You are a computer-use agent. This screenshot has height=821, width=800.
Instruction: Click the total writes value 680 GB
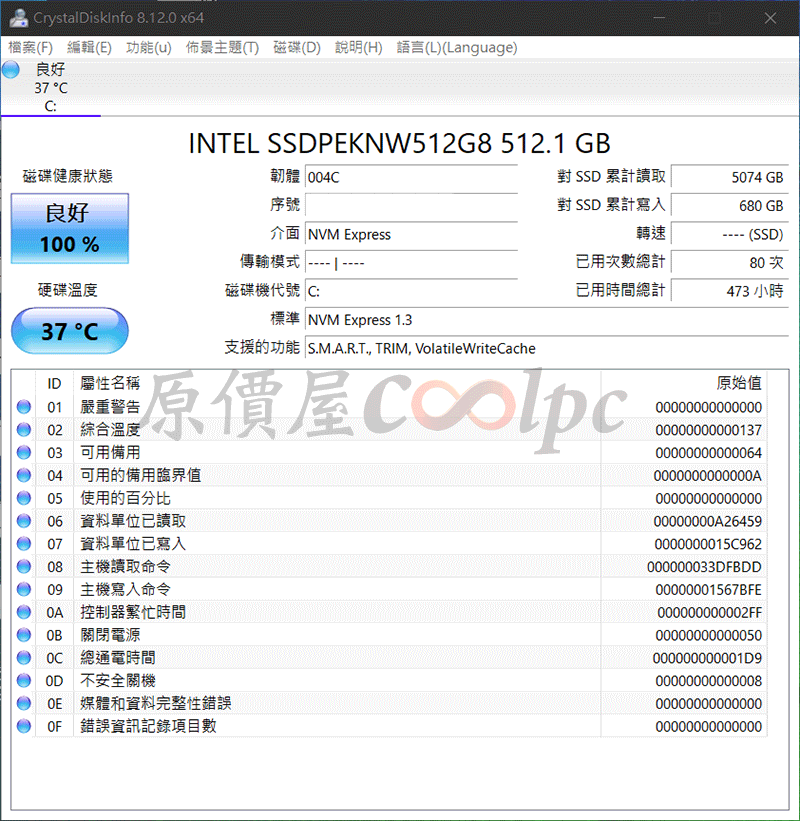click(x=729, y=206)
